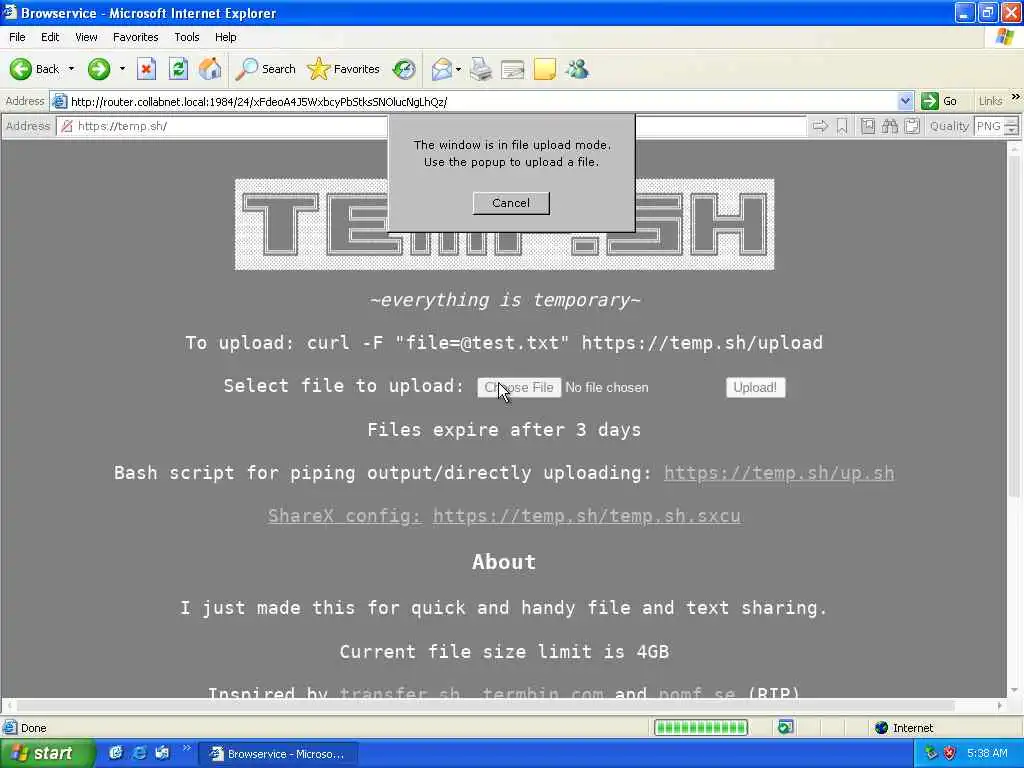Screen dimensions: 1024x768
Task: Click the Print icon
Action: click(x=481, y=69)
